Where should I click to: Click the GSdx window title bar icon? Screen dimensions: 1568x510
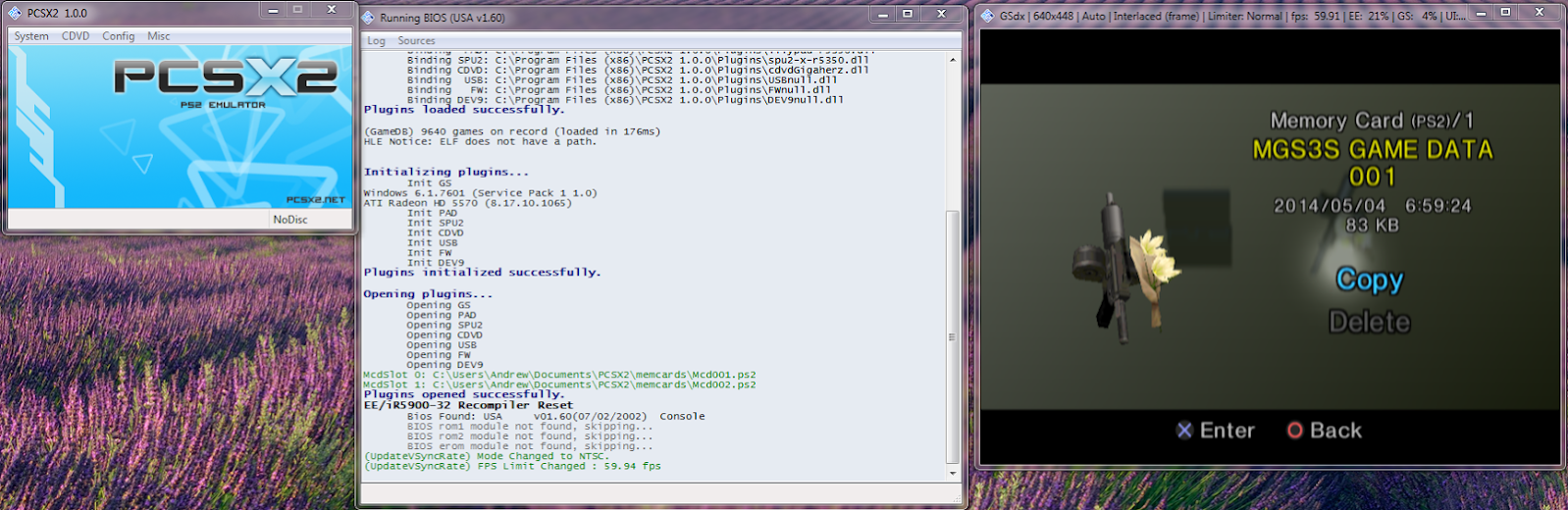(987, 16)
